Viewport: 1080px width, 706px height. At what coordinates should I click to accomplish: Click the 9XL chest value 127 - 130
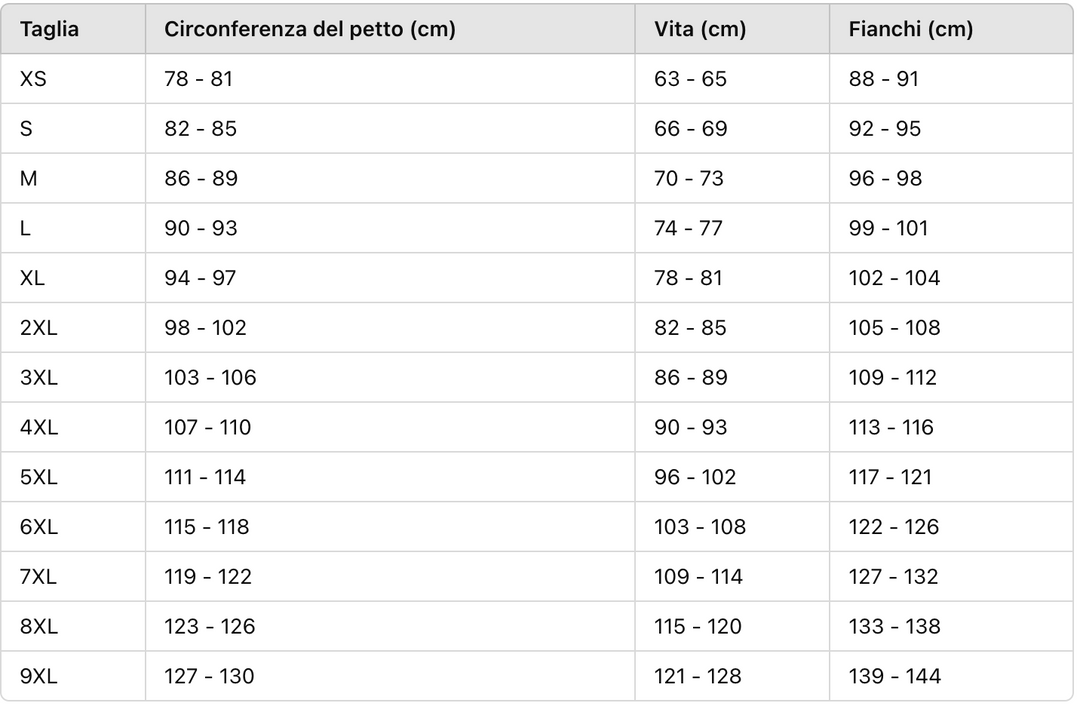coord(209,676)
